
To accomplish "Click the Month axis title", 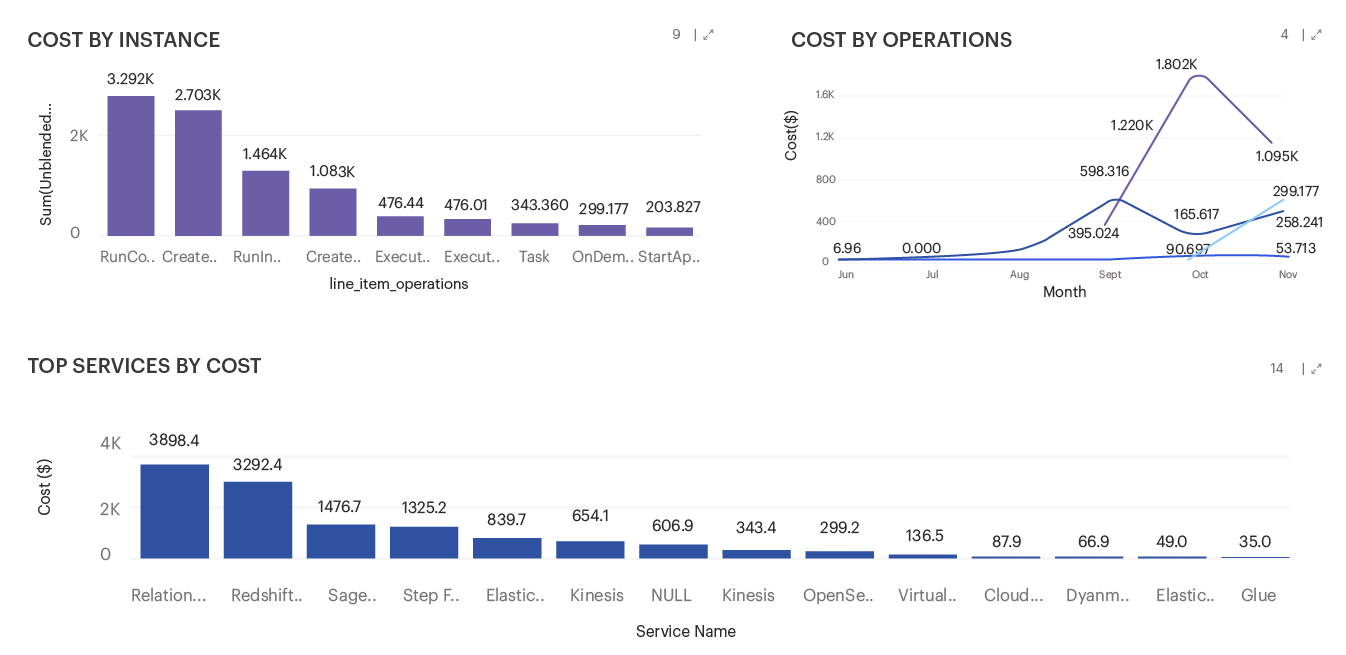I will pos(1065,292).
